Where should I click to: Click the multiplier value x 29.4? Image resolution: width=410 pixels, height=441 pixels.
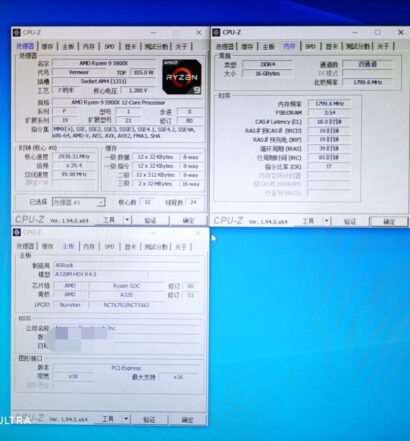tap(74, 165)
